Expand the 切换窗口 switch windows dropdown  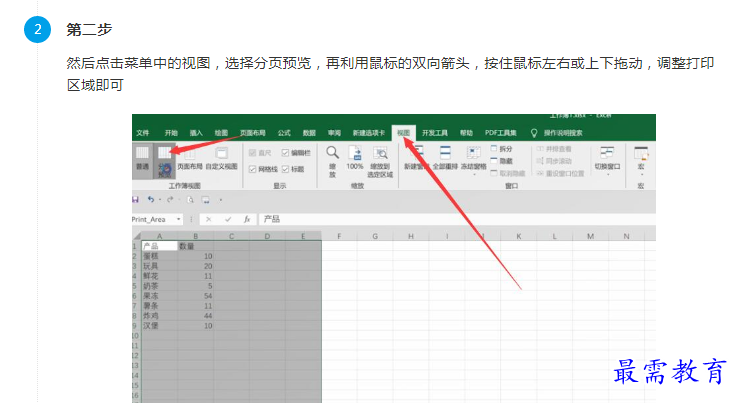[x=608, y=174]
